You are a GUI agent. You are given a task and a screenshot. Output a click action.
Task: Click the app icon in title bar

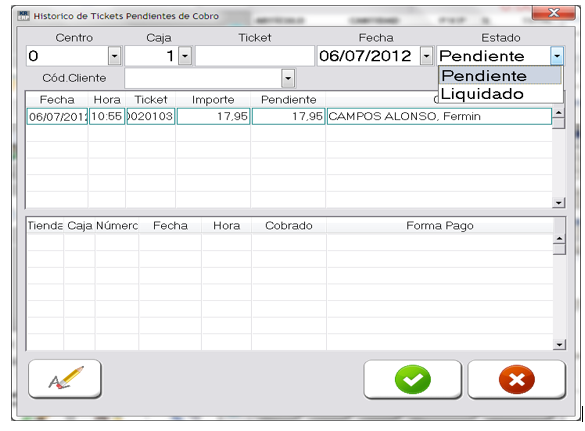(x=23, y=16)
